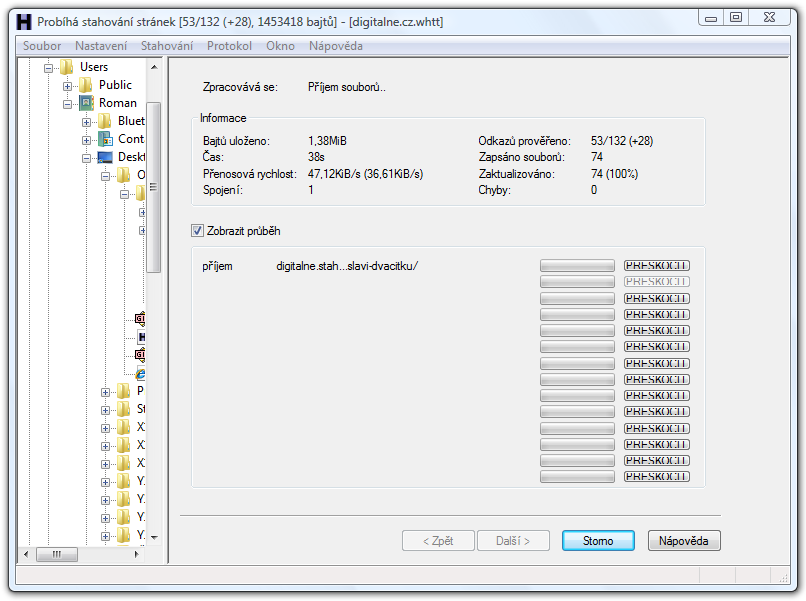Collapse the O folder node under Desktop
Viewport: 806px width, 601px height.
[105, 176]
